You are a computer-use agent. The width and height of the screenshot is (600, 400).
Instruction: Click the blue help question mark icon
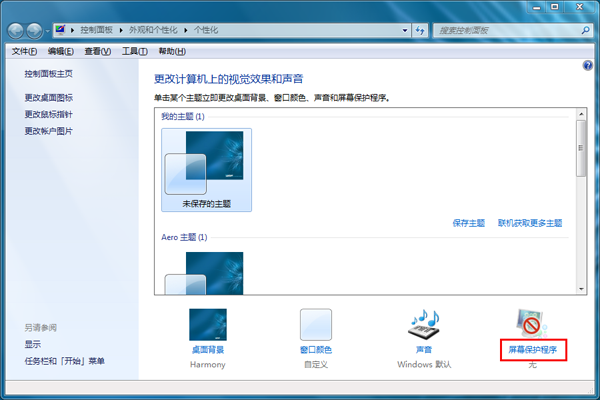(588, 65)
